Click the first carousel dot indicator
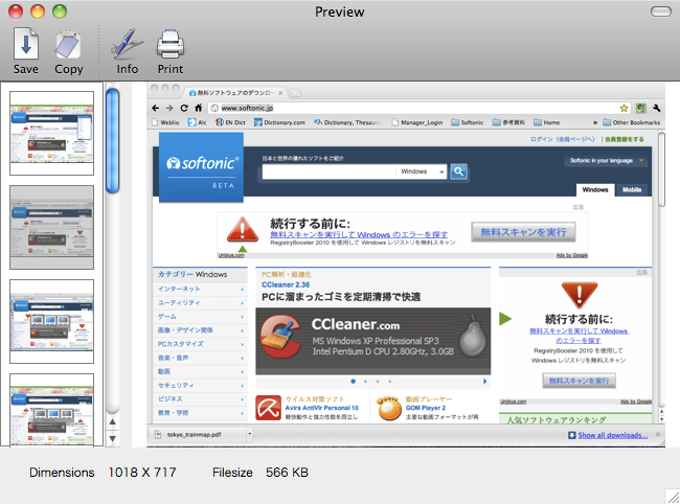The width and height of the screenshot is (680, 504). pyautogui.click(x=353, y=381)
